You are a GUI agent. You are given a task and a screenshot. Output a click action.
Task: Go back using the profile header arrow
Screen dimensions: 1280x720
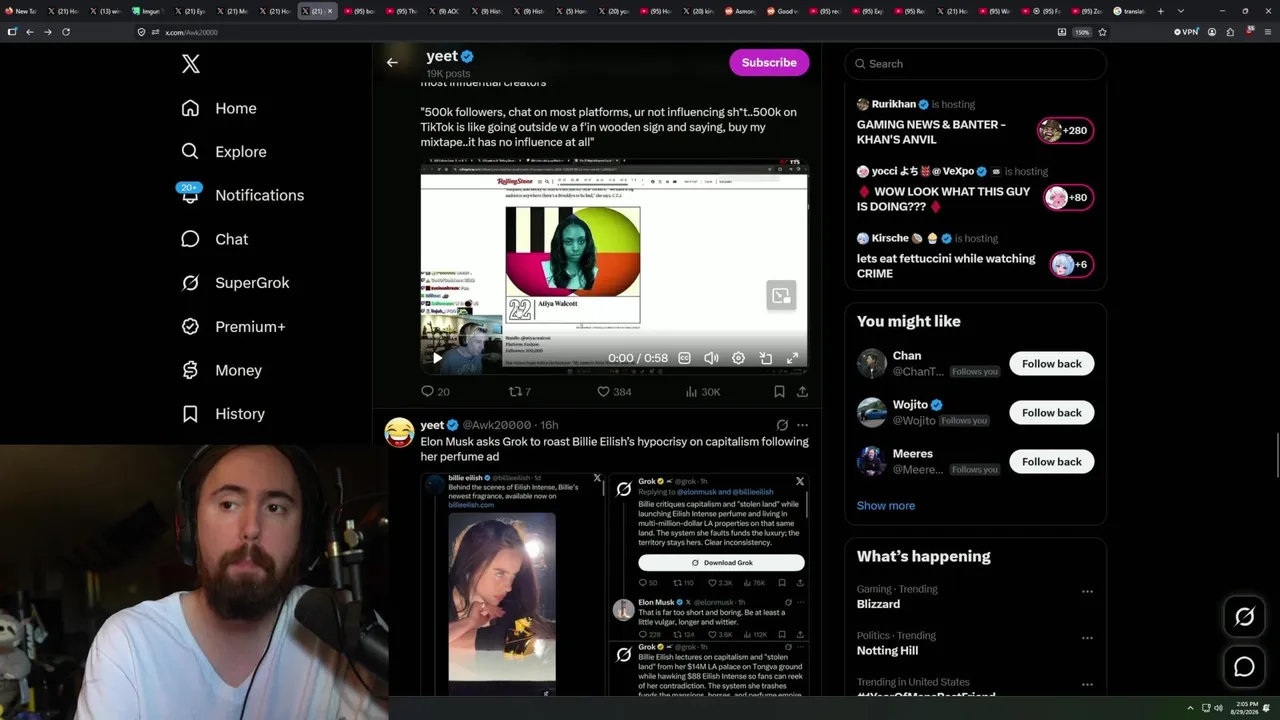tap(392, 63)
